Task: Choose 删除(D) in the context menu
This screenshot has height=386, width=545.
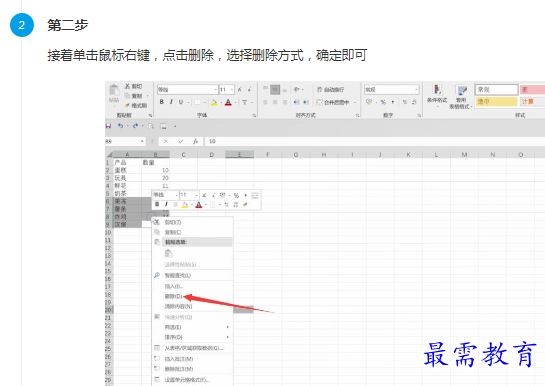Action: click(193, 296)
